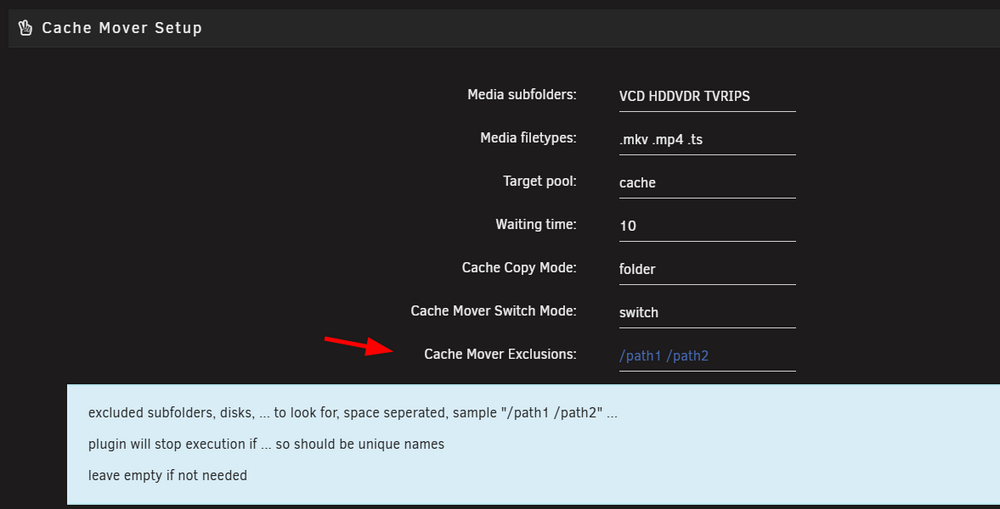Image resolution: width=1000 pixels, height=509 pixels.
Task: Click the Target pool field containing cache
Action: (707, 183)
